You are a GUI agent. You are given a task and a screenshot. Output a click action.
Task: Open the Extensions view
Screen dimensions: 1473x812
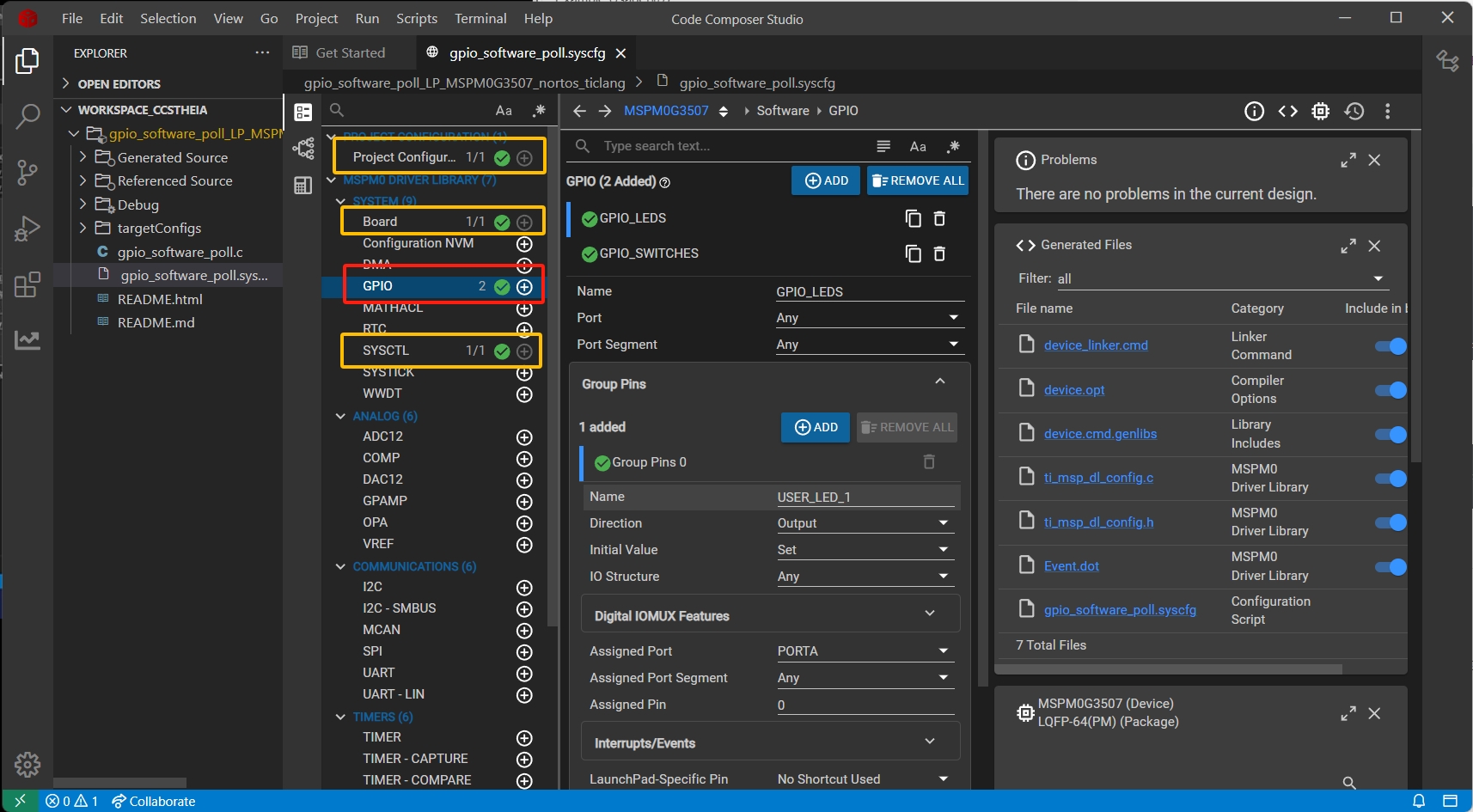(28, 284)
